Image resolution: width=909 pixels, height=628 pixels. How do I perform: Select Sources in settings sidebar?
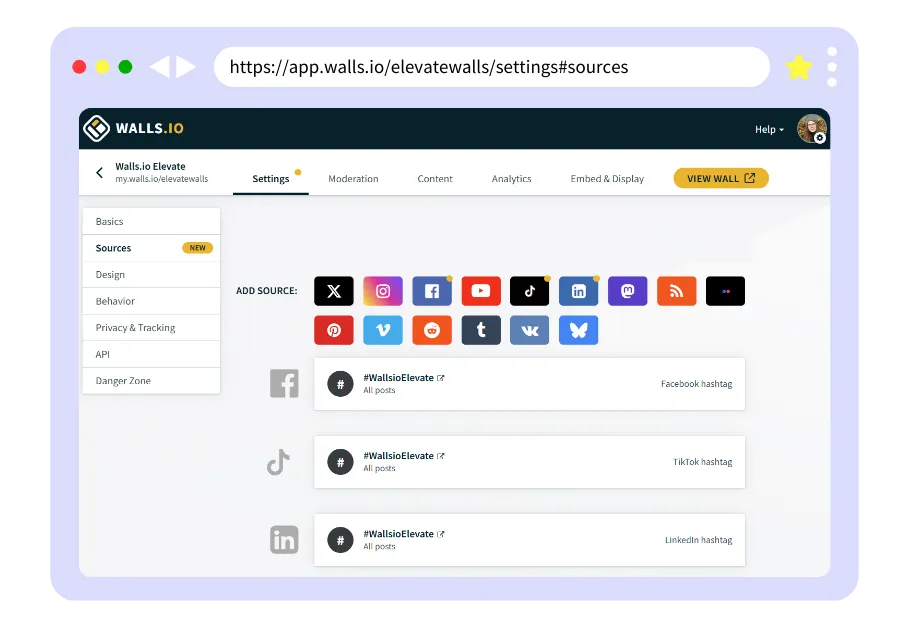[151, 248]
